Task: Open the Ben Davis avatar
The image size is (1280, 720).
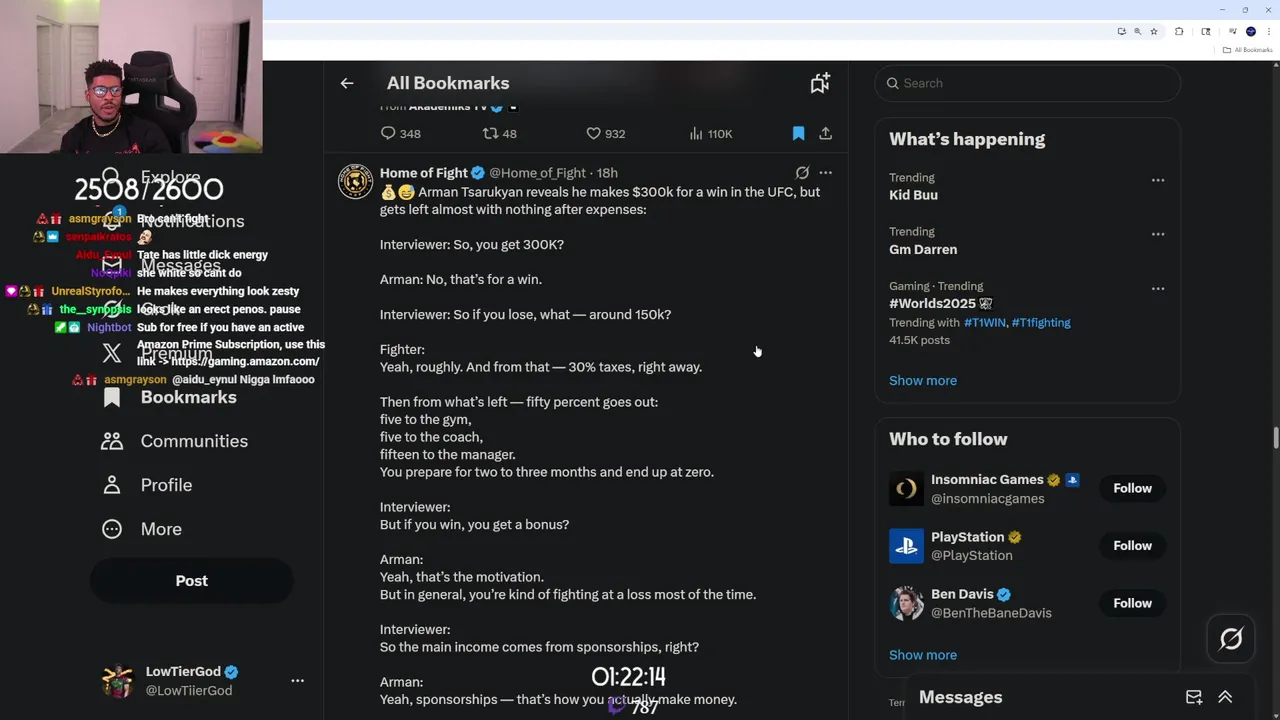Action: [x=906, y=603]
